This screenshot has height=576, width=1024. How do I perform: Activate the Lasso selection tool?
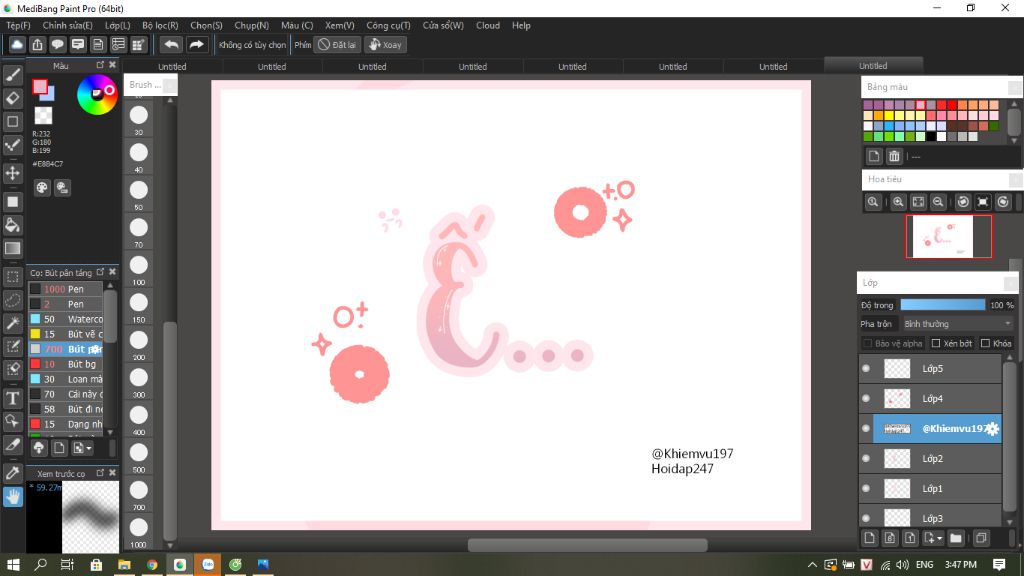(x=12, y=300)
